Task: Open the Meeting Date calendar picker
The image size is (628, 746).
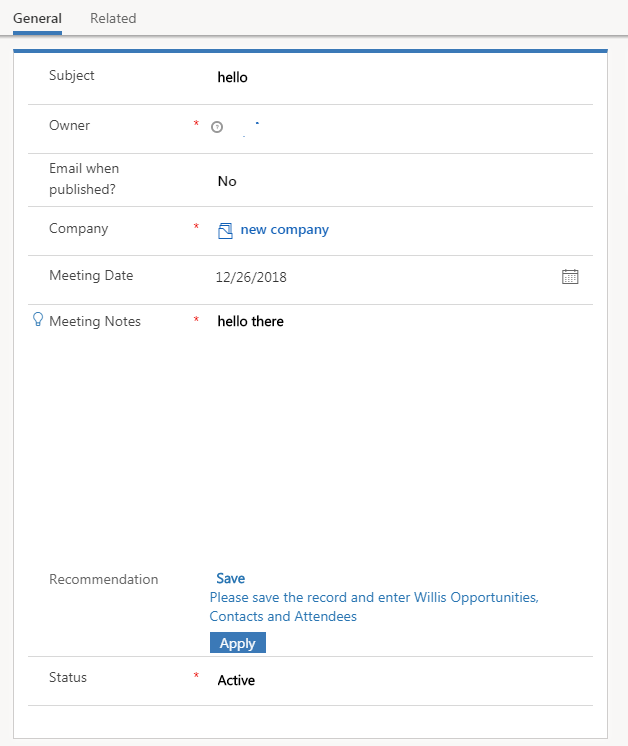Action: (570, 276)
